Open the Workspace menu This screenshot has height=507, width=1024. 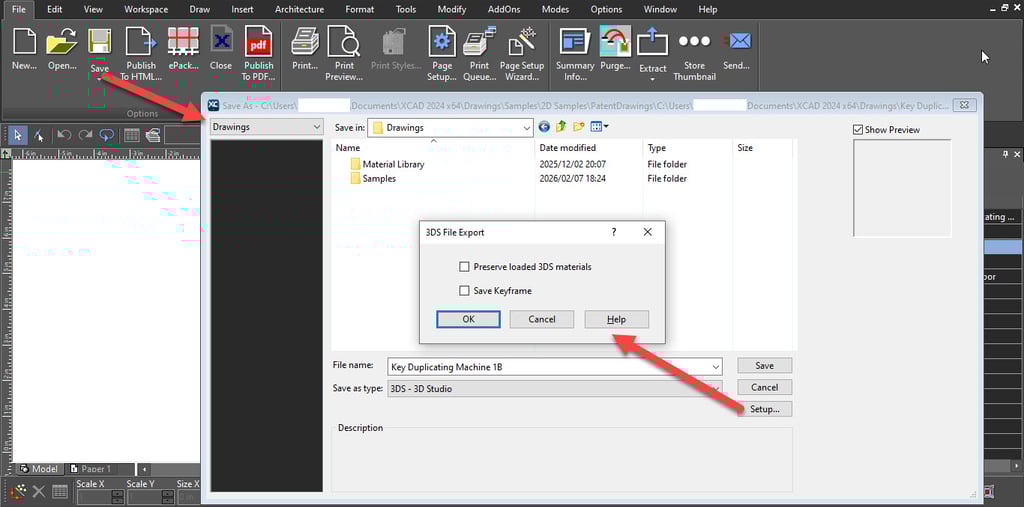tap(146, 9)
